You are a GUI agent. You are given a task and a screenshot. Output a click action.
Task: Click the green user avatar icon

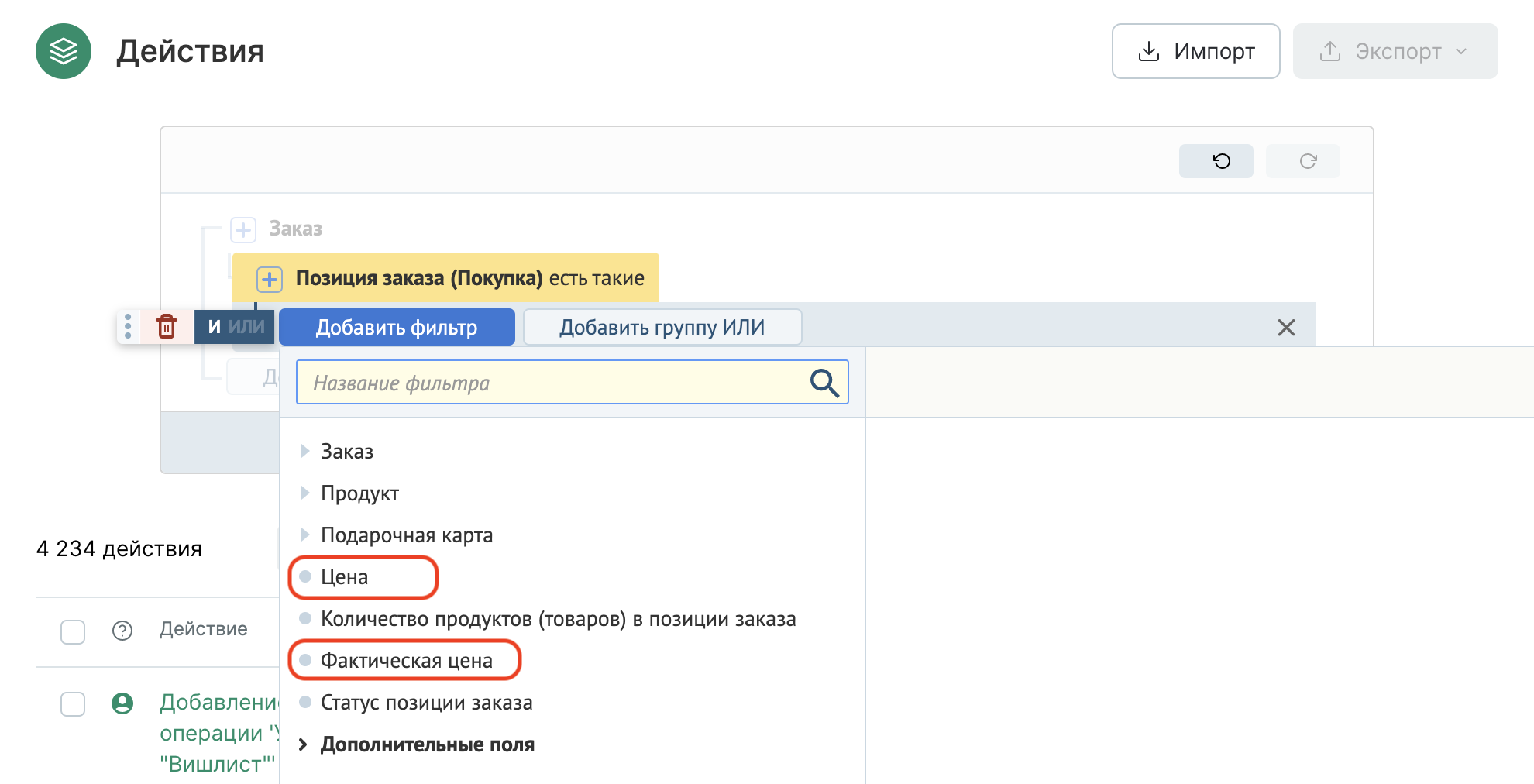pyautogui.click(x=122, y=703)
